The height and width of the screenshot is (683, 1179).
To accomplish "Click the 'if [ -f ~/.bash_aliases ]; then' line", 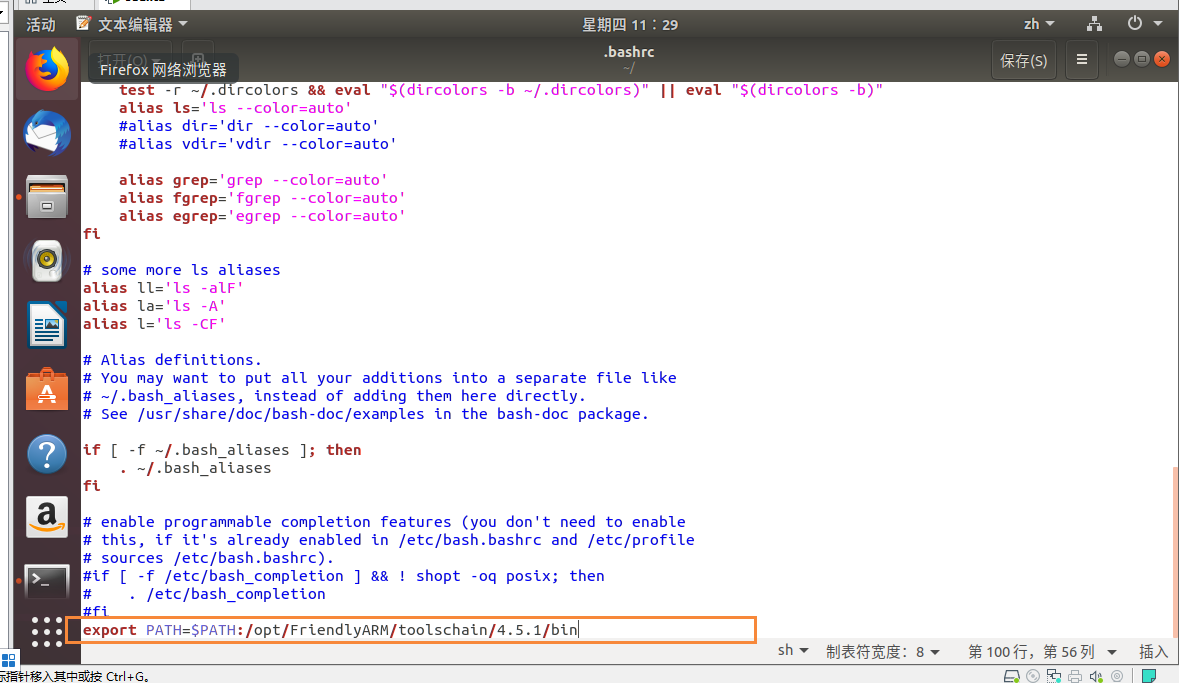I will (222, 450).
